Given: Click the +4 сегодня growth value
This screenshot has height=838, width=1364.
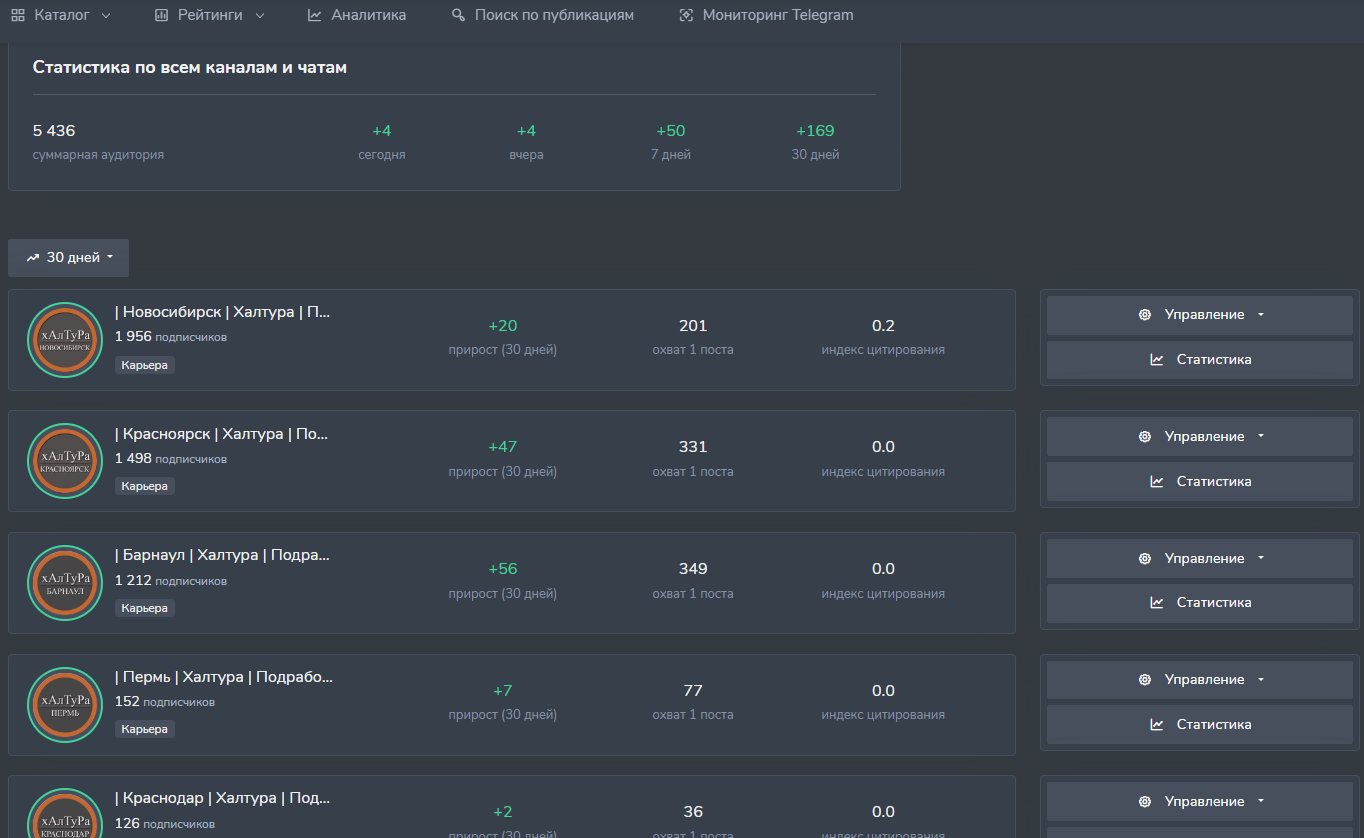Looking at the screenshot, I should 382,131.
